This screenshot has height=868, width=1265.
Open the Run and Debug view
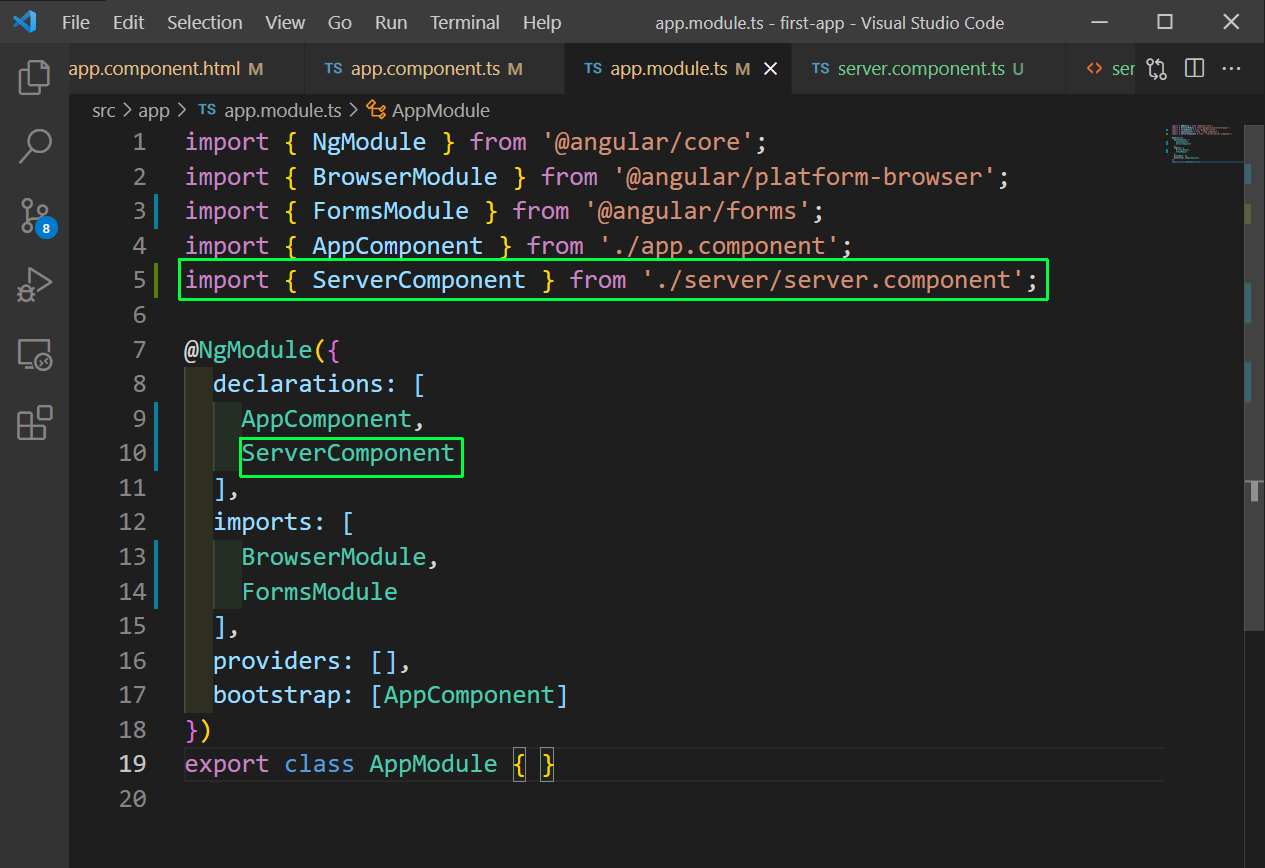[x=34, y=284]
